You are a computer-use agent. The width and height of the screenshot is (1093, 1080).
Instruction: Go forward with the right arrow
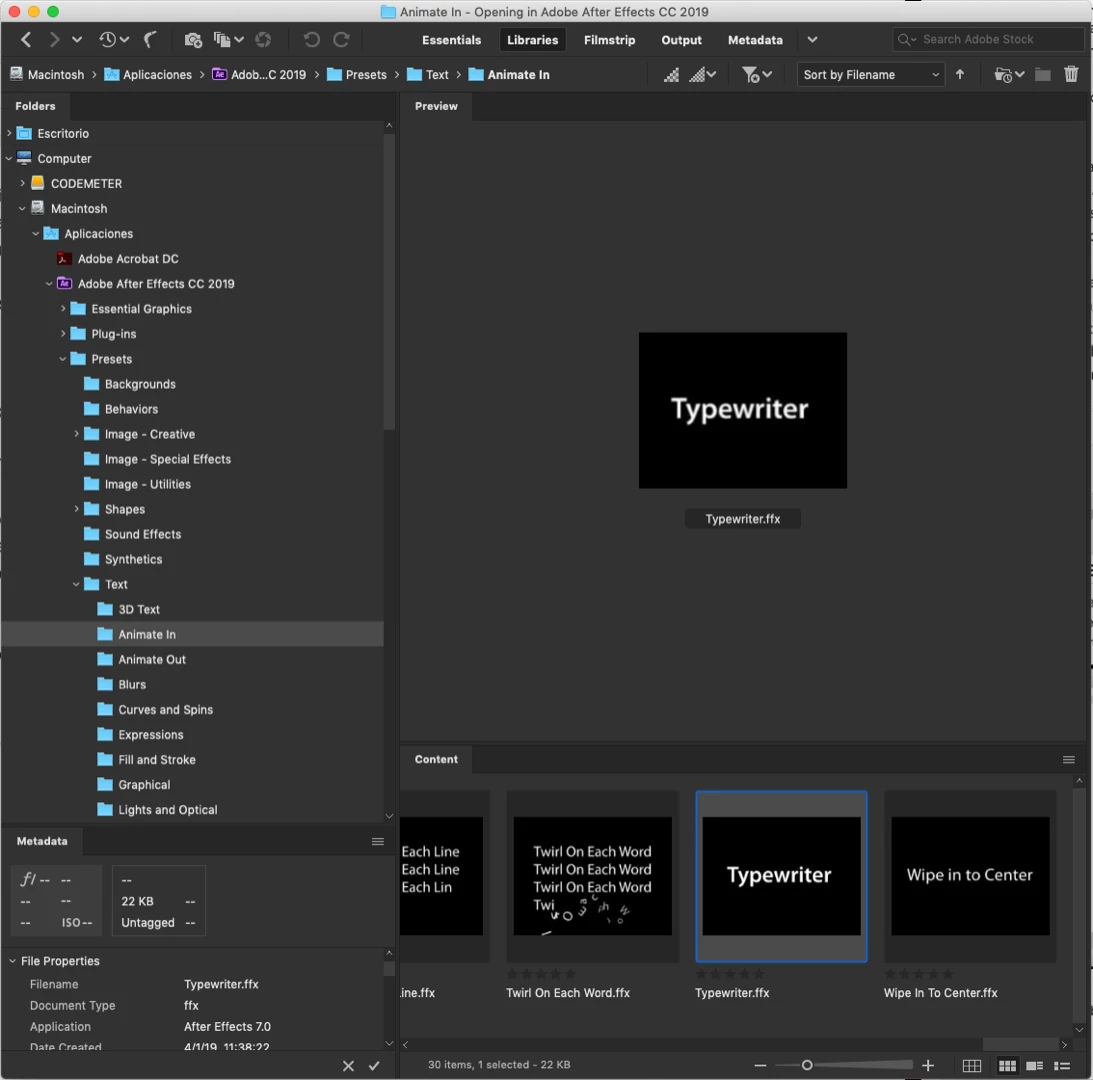(54, 40)
